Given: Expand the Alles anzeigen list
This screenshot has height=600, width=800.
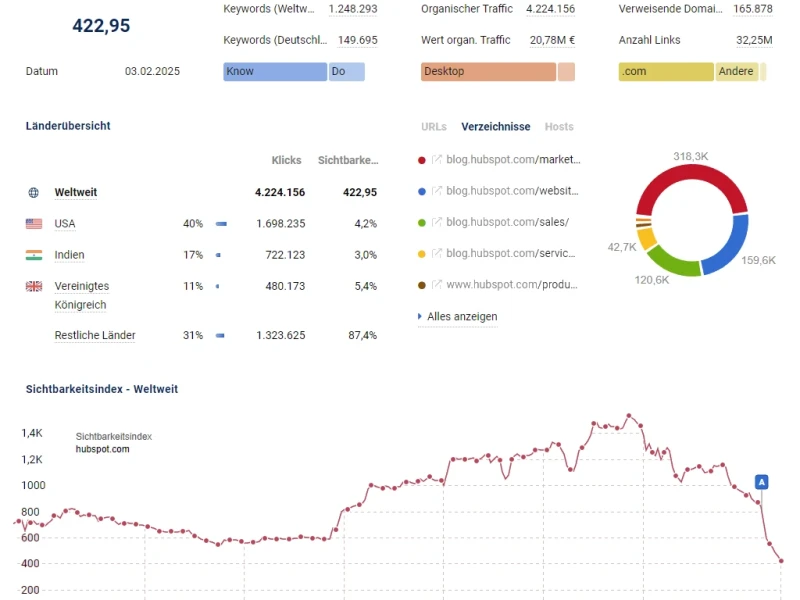Looking at the screenshot, I should (x=458, y=316).
